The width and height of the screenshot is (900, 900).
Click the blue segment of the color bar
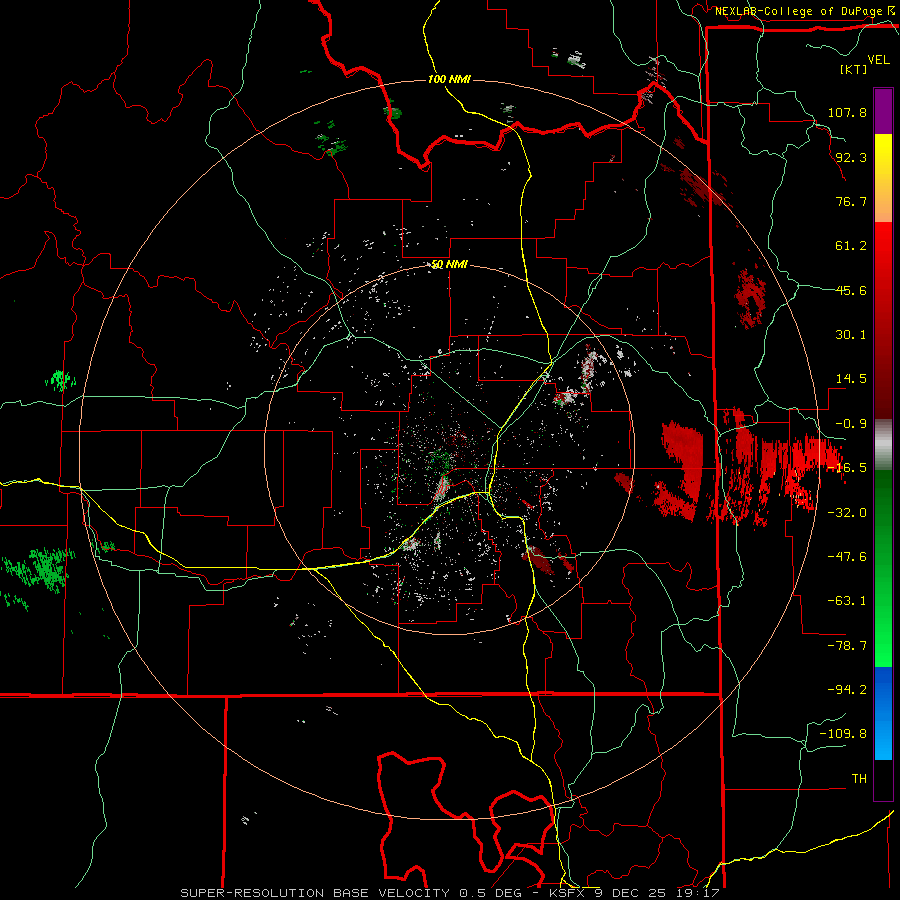click(x=883, y=713)
